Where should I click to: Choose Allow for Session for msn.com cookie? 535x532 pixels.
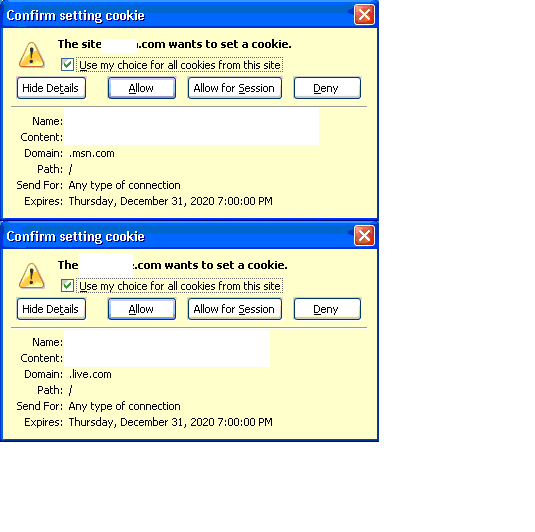pyautogui.click(x=235, y=88)
